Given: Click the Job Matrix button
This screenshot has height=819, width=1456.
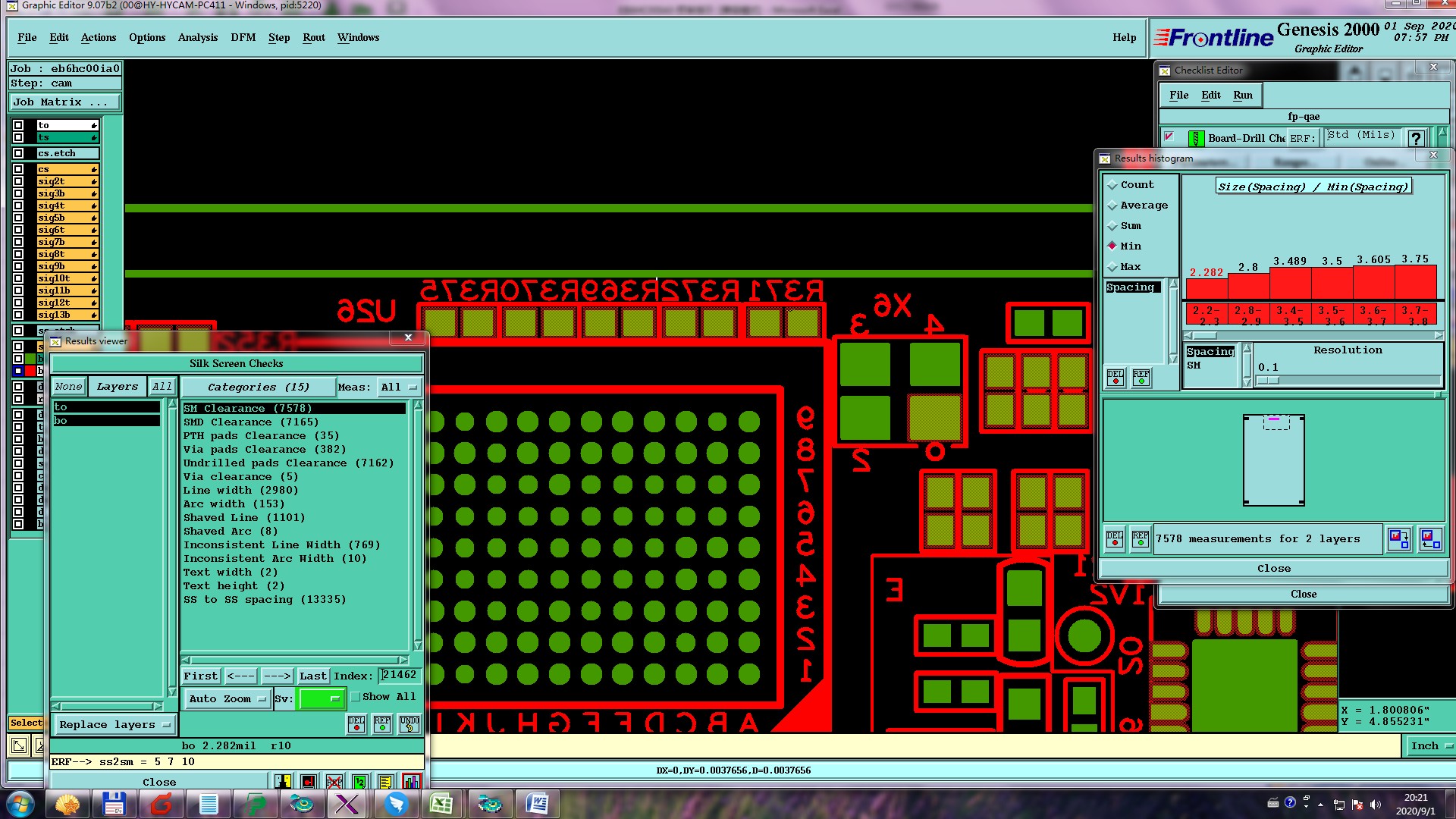Looking at the screenshot, I should pyautogui.click(x=64, y=102).
